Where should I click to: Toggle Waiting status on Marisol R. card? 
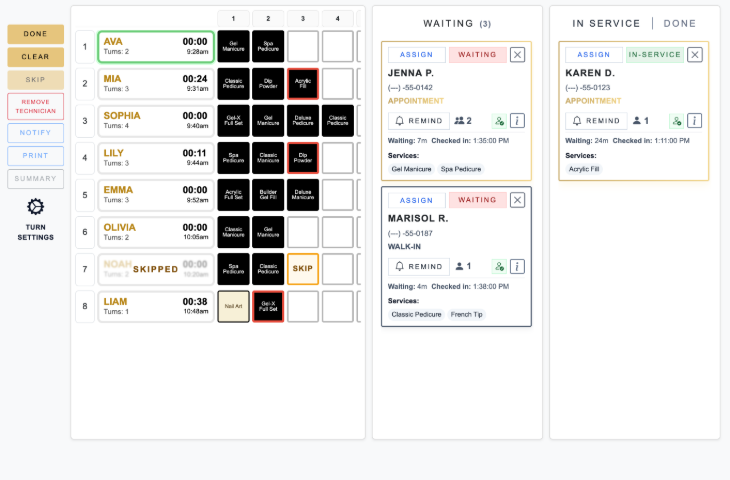[x=478, y=200]
